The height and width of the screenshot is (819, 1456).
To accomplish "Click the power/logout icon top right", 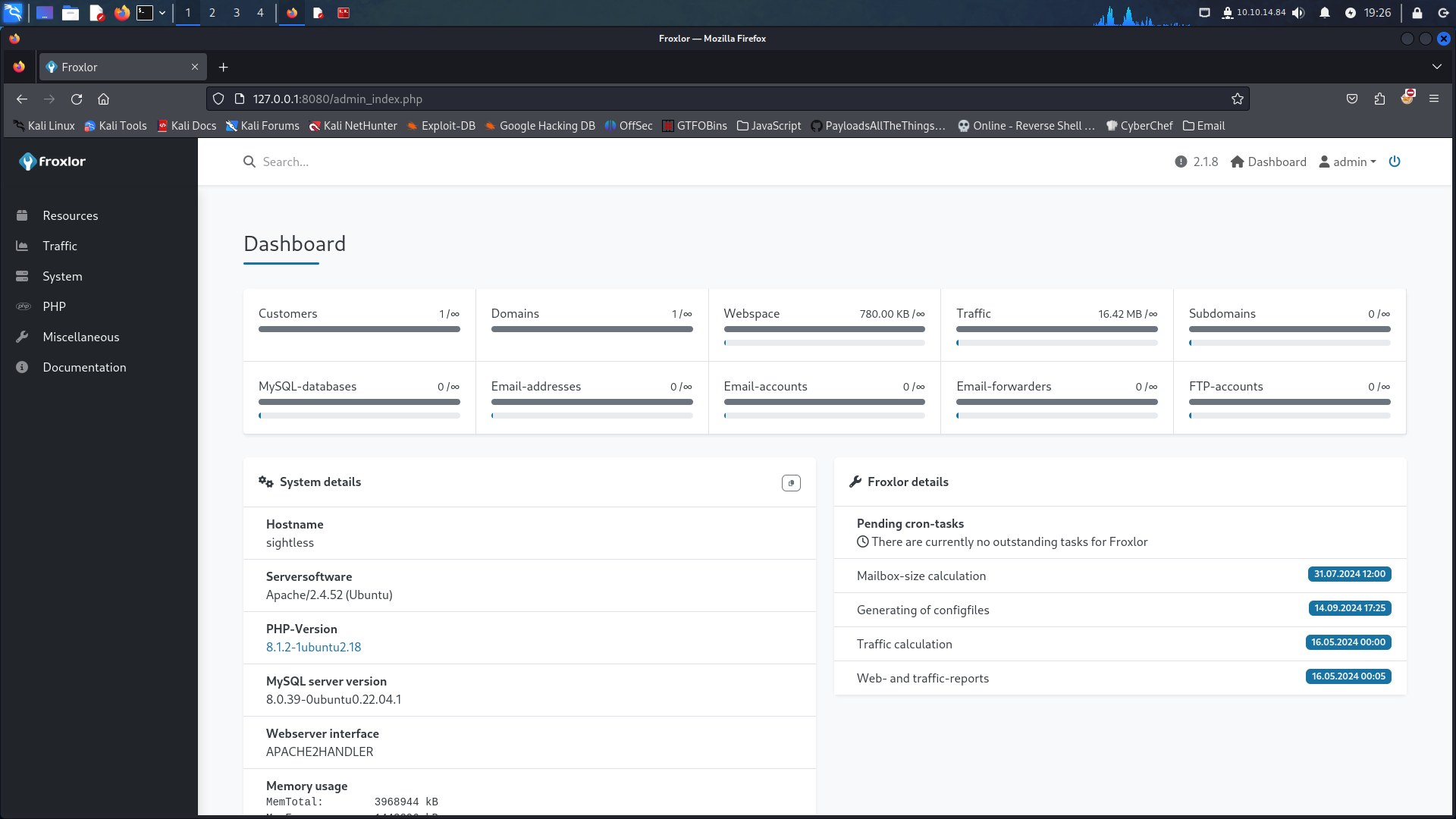I will point(1394,161).
